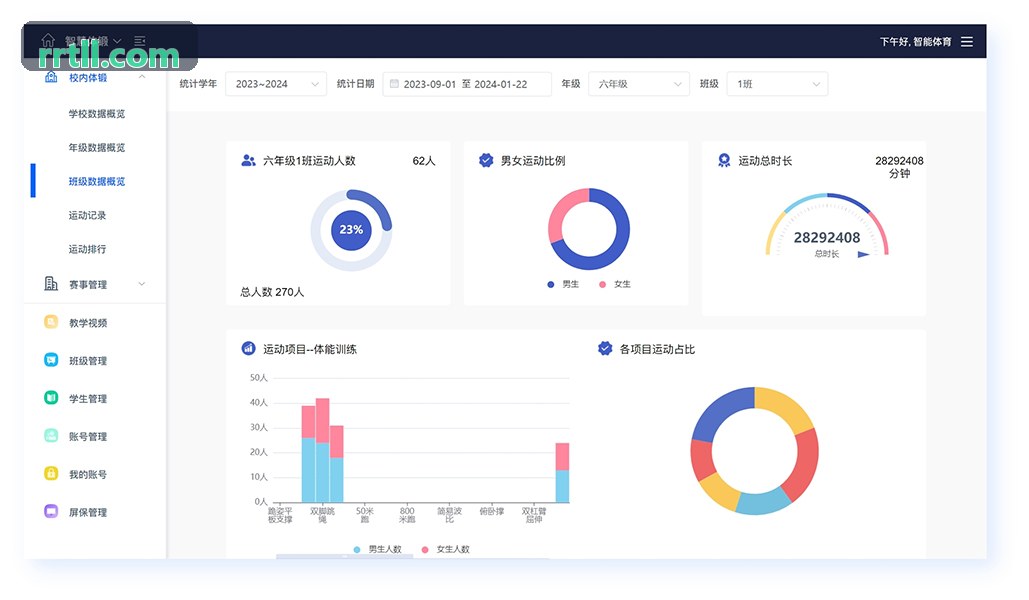This screenshot has width=1029, height=600.
Task: Open the 我的账号 lock icon
Action: pos(51,473)
